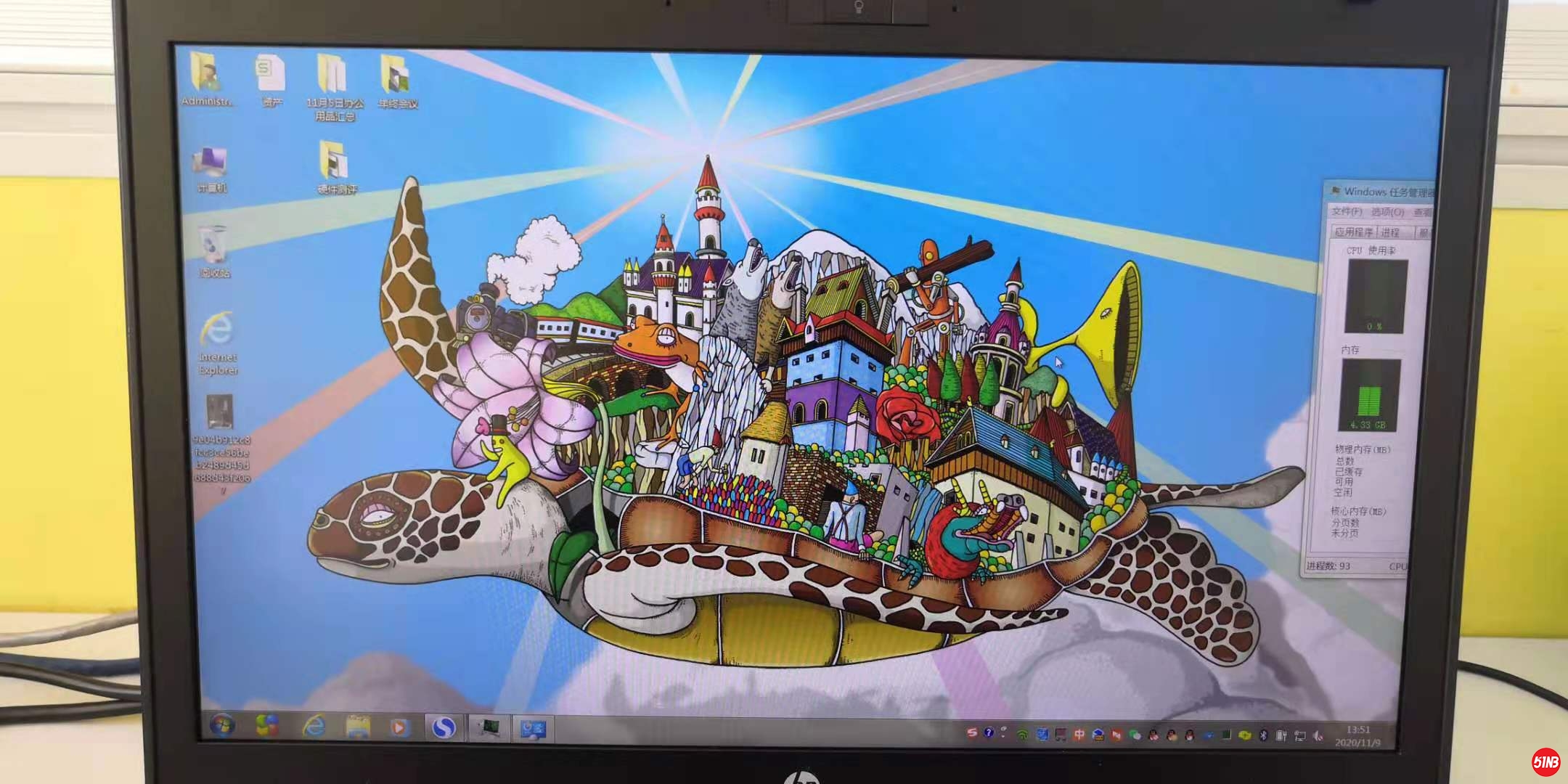Open the 回收站 recycle bin
This screenshot has height=784, width=1568.
[x=214, y=252]
